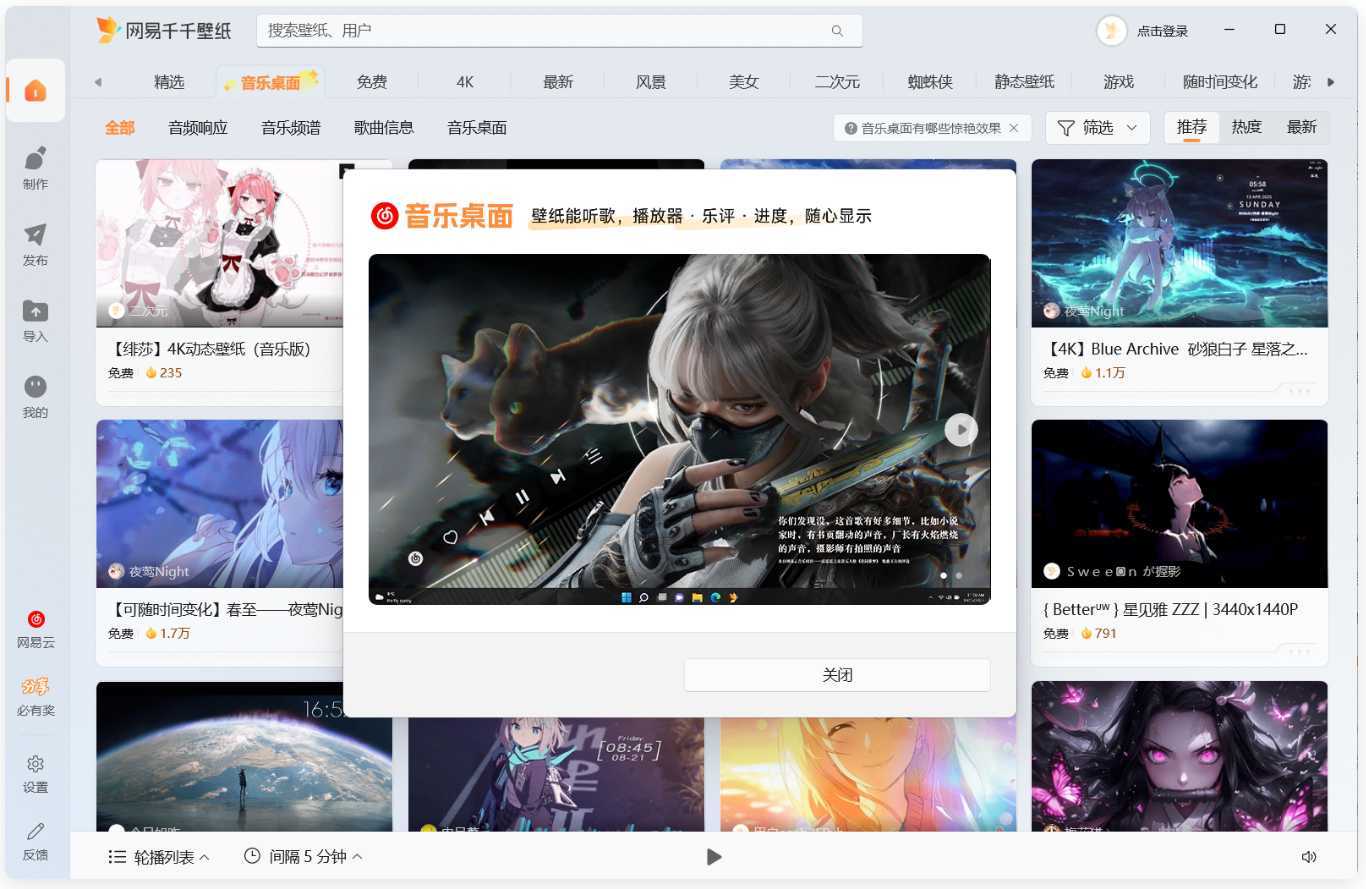
Task: Filter by 音乐频谱
Action: [291, 128]
